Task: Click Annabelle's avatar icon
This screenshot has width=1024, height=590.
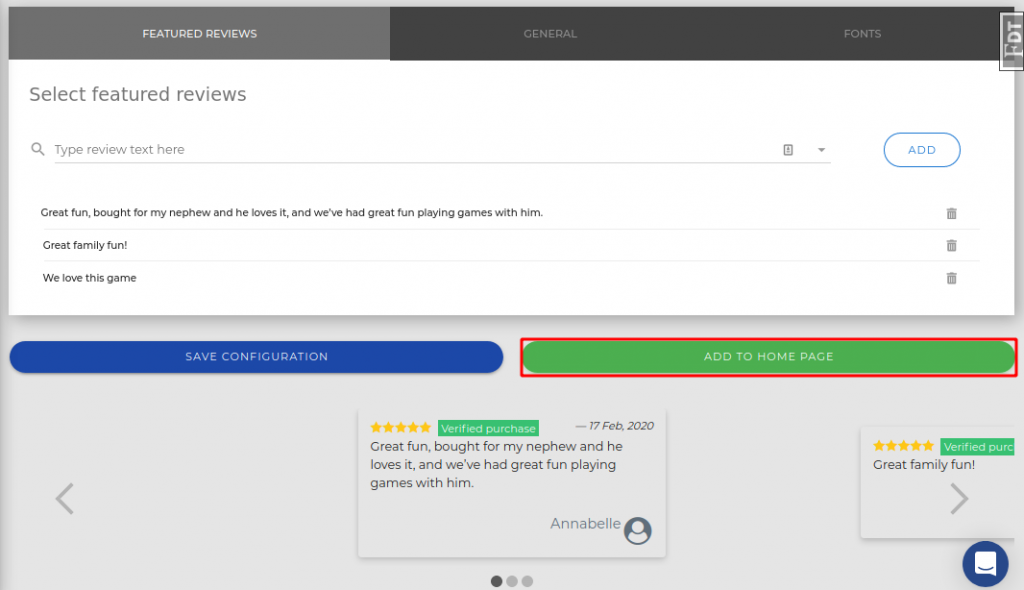Action: click(x=637, y=531)
